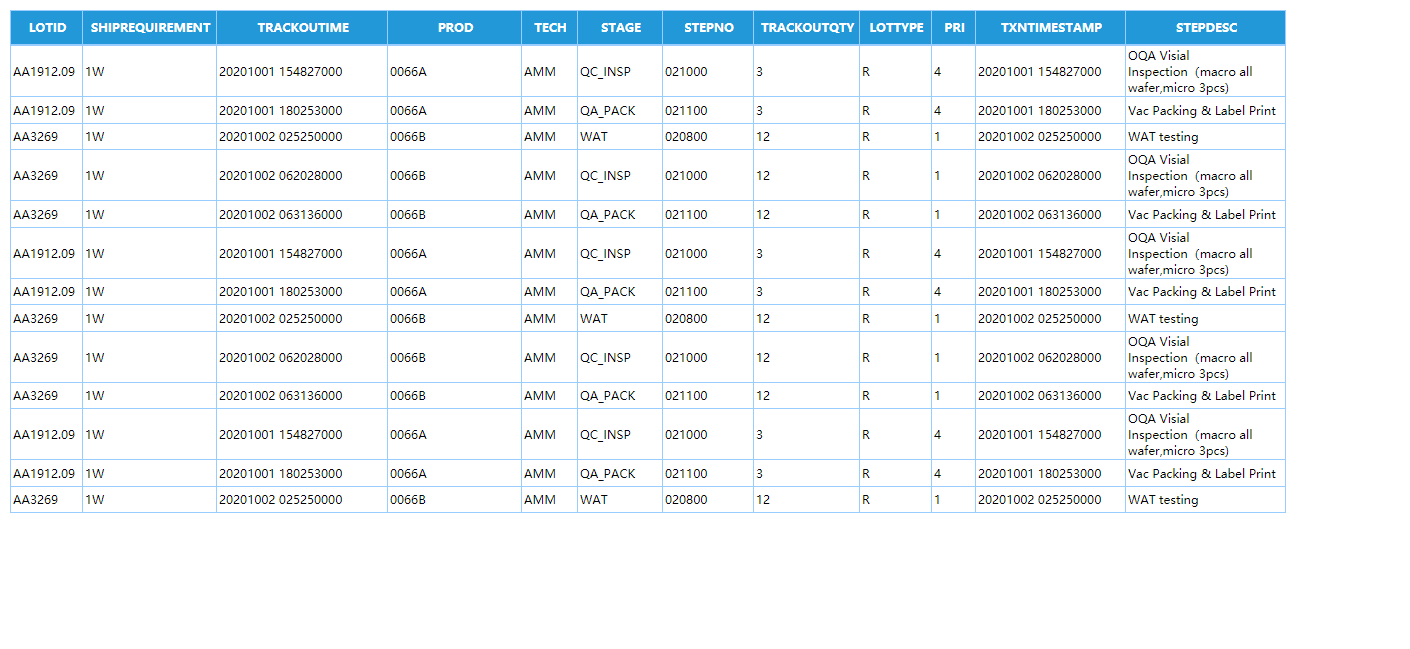Sort by the SHIPREQUIREMENT column header

point(150,28)
